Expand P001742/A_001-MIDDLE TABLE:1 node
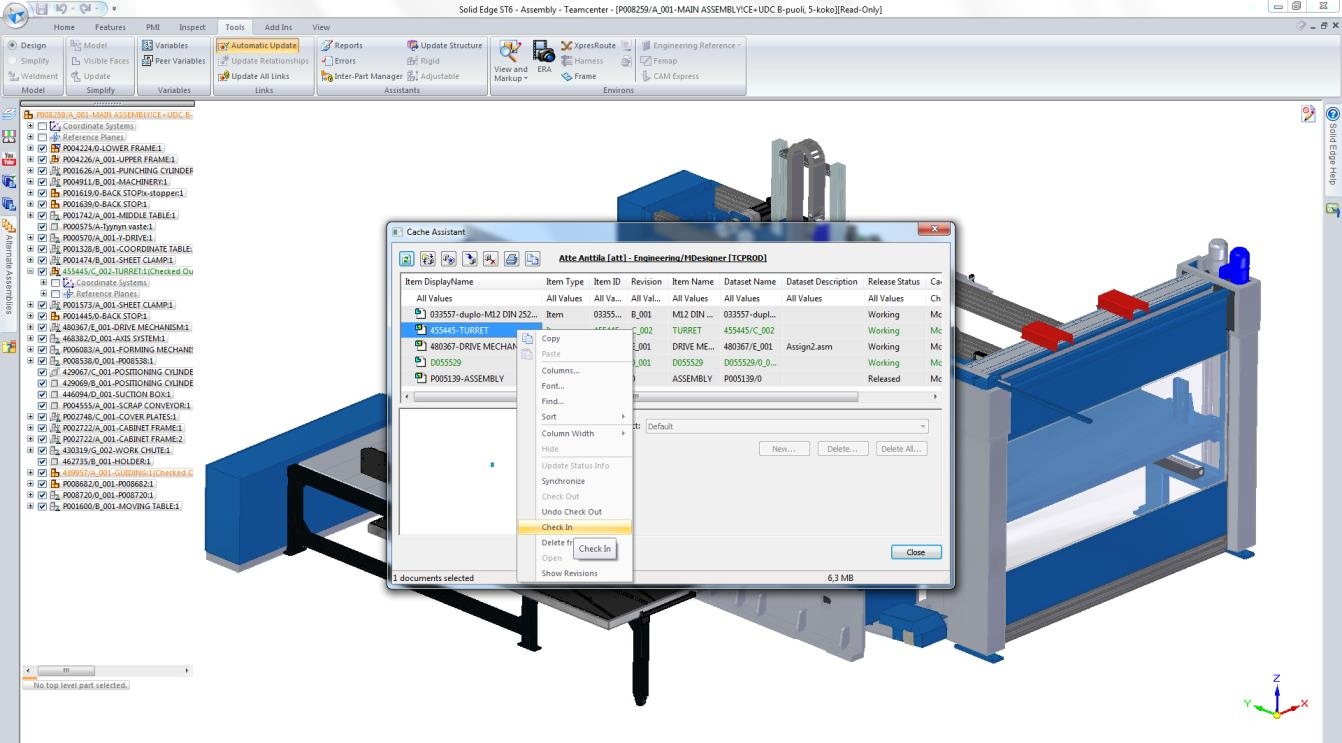 31,215
